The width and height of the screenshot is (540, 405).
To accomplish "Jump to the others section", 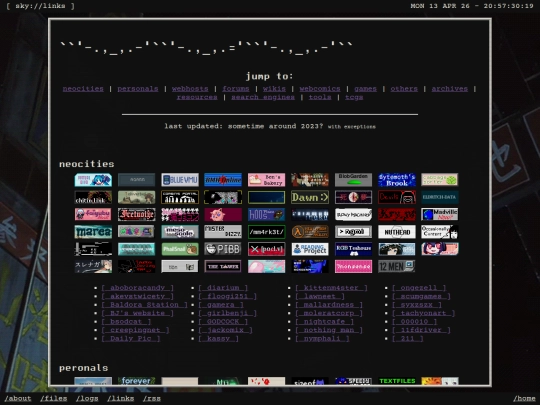I will pyautogui.click(x=404, y=89).
